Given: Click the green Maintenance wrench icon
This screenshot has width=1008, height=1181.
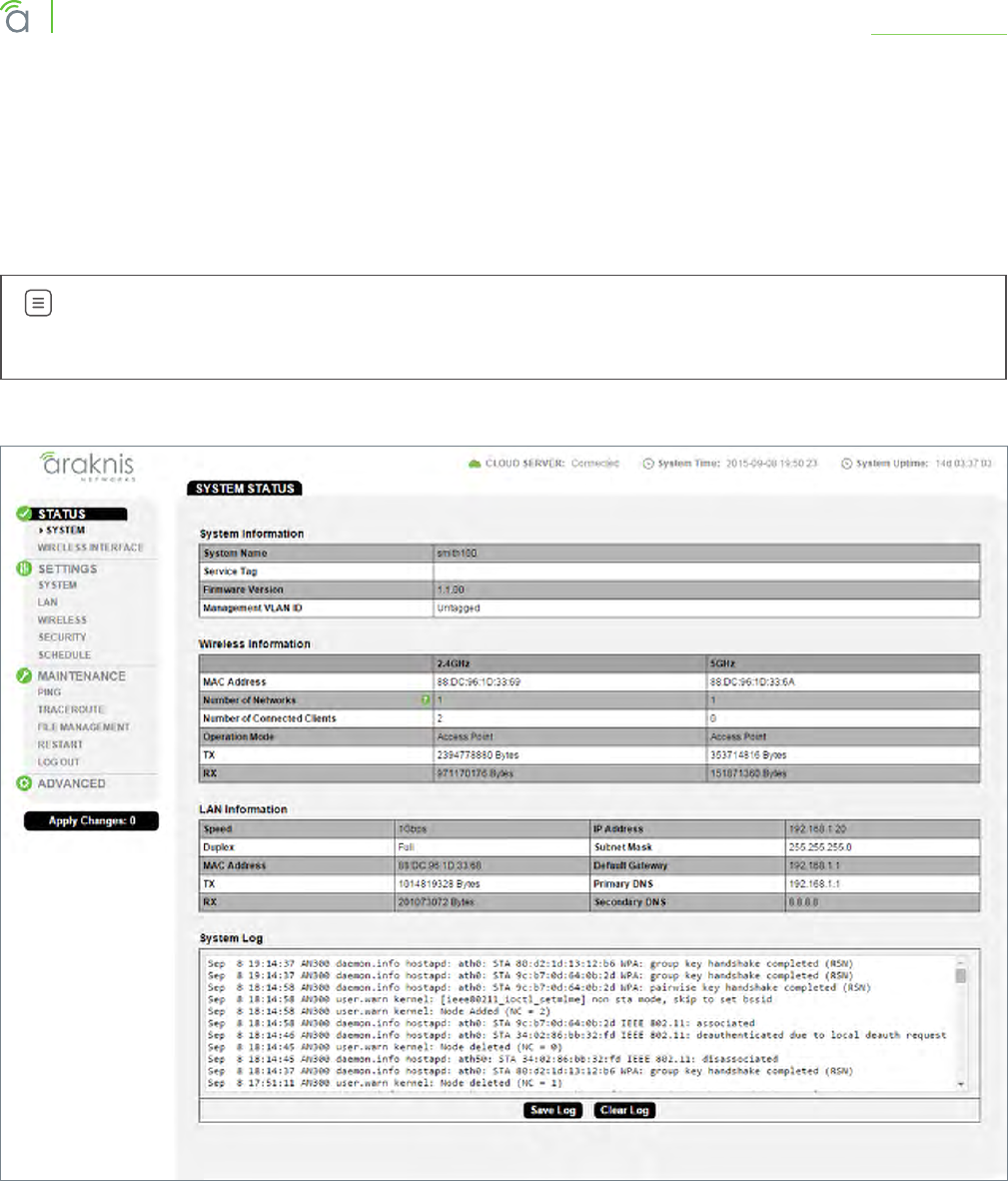Looking at the screenshot, I should 24,675.
